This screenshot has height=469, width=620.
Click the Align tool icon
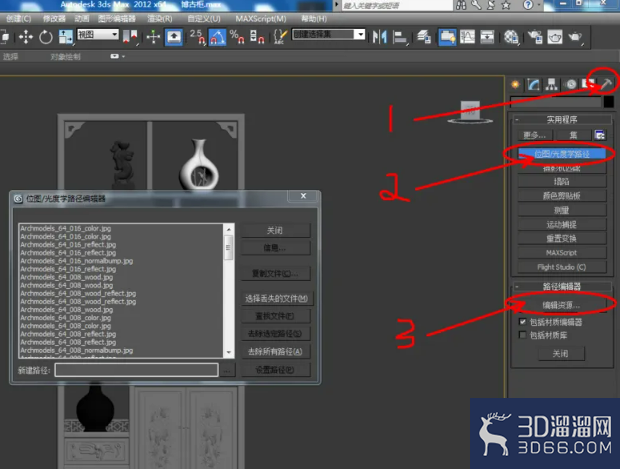pyautogui.click(x=400, y=38)
